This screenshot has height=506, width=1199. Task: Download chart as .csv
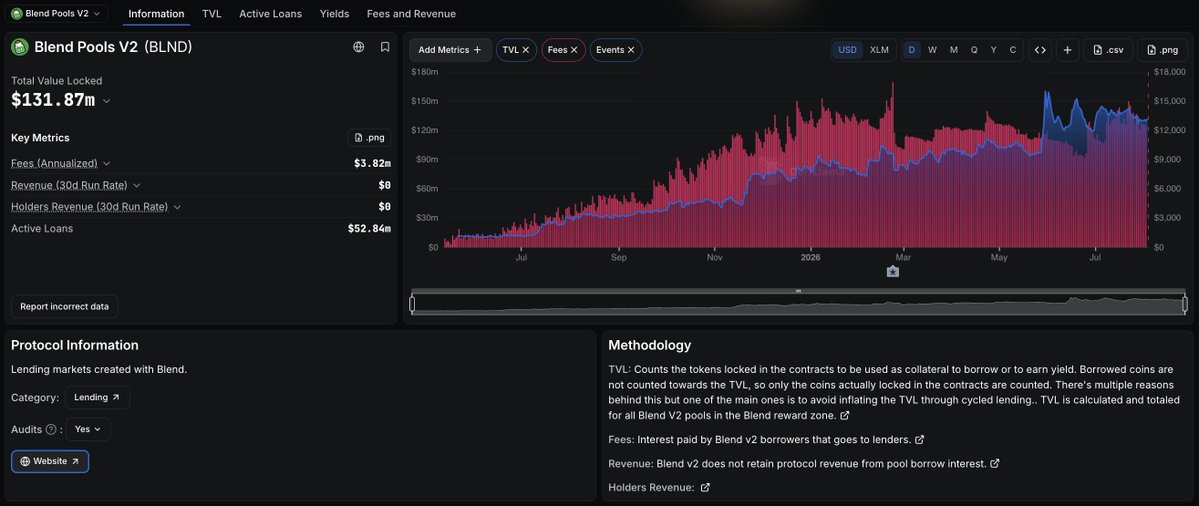1108,50
